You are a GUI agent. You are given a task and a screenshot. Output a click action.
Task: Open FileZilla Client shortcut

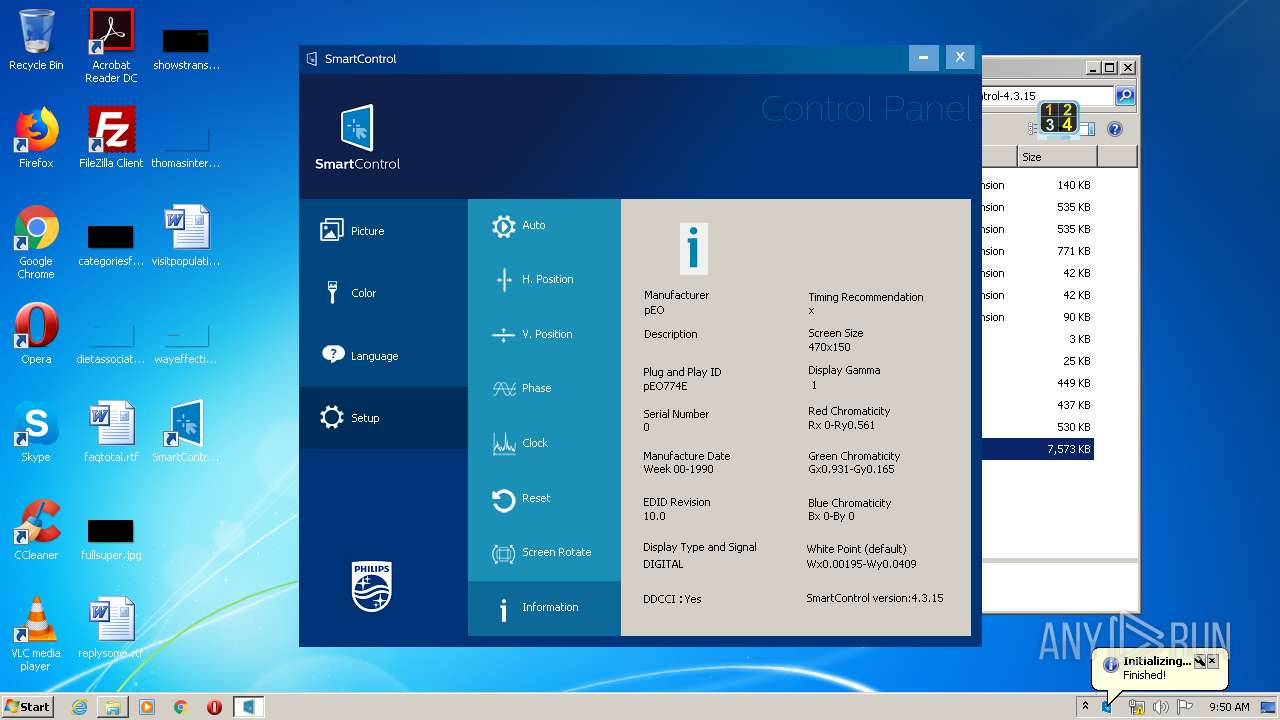[x=111, y=138]
